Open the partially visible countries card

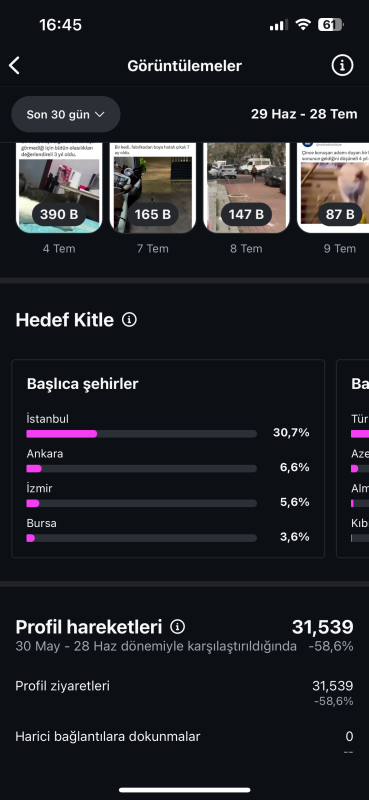pos(353,459)
